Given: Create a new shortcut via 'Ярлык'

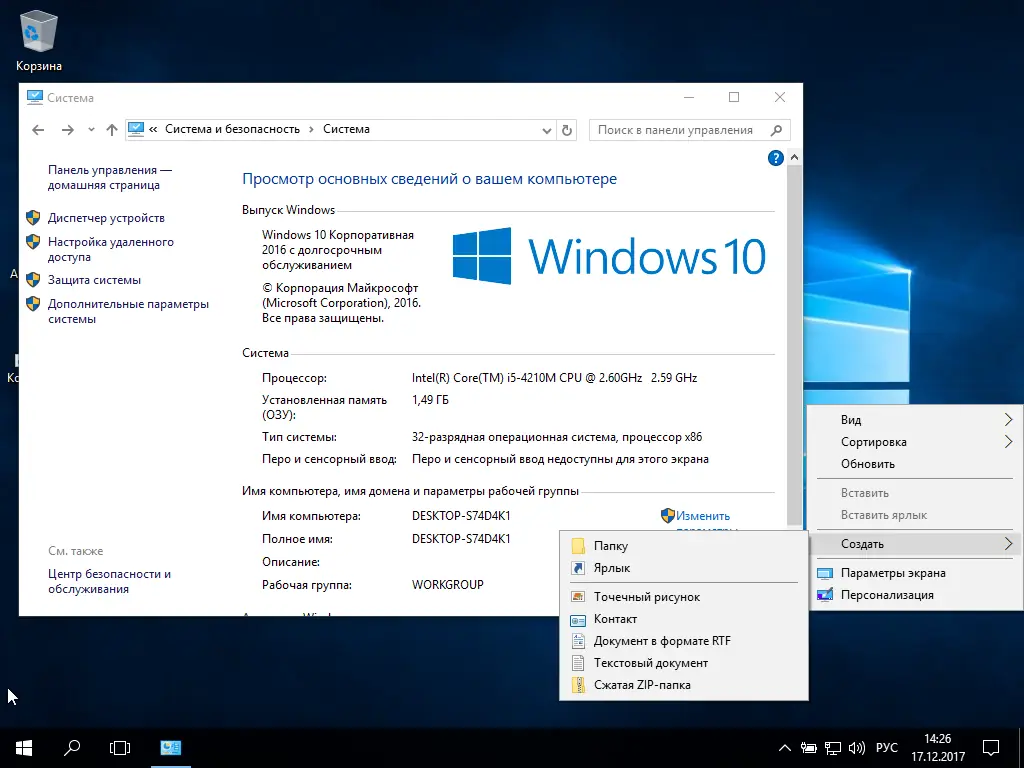Looking at the screenshot, I should [684, 568].
